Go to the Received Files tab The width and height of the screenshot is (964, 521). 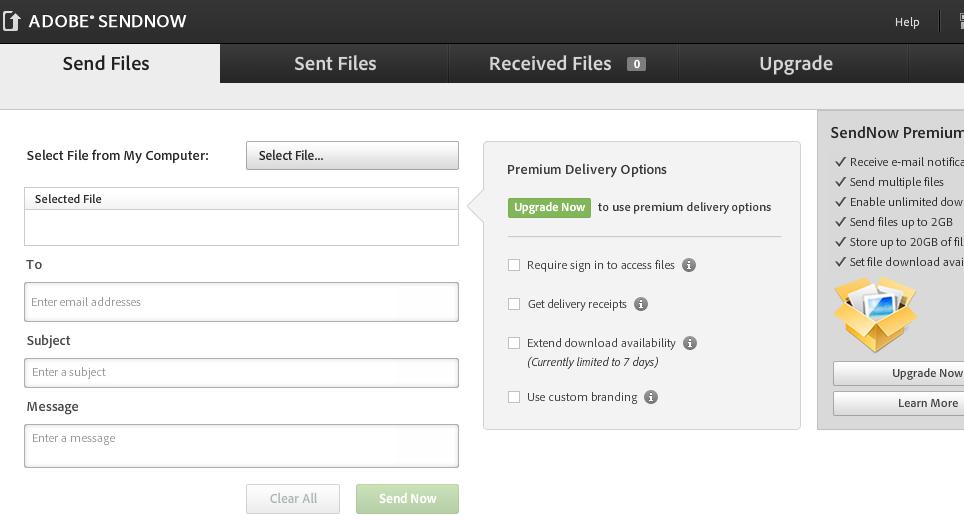tap(564, 63)
